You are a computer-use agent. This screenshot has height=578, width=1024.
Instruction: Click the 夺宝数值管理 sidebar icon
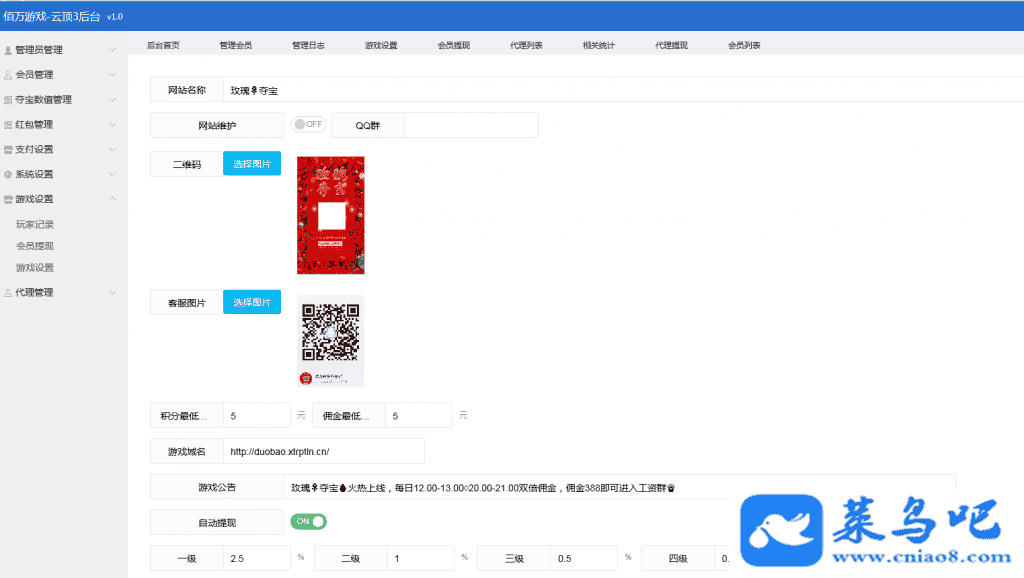[8, 100]
